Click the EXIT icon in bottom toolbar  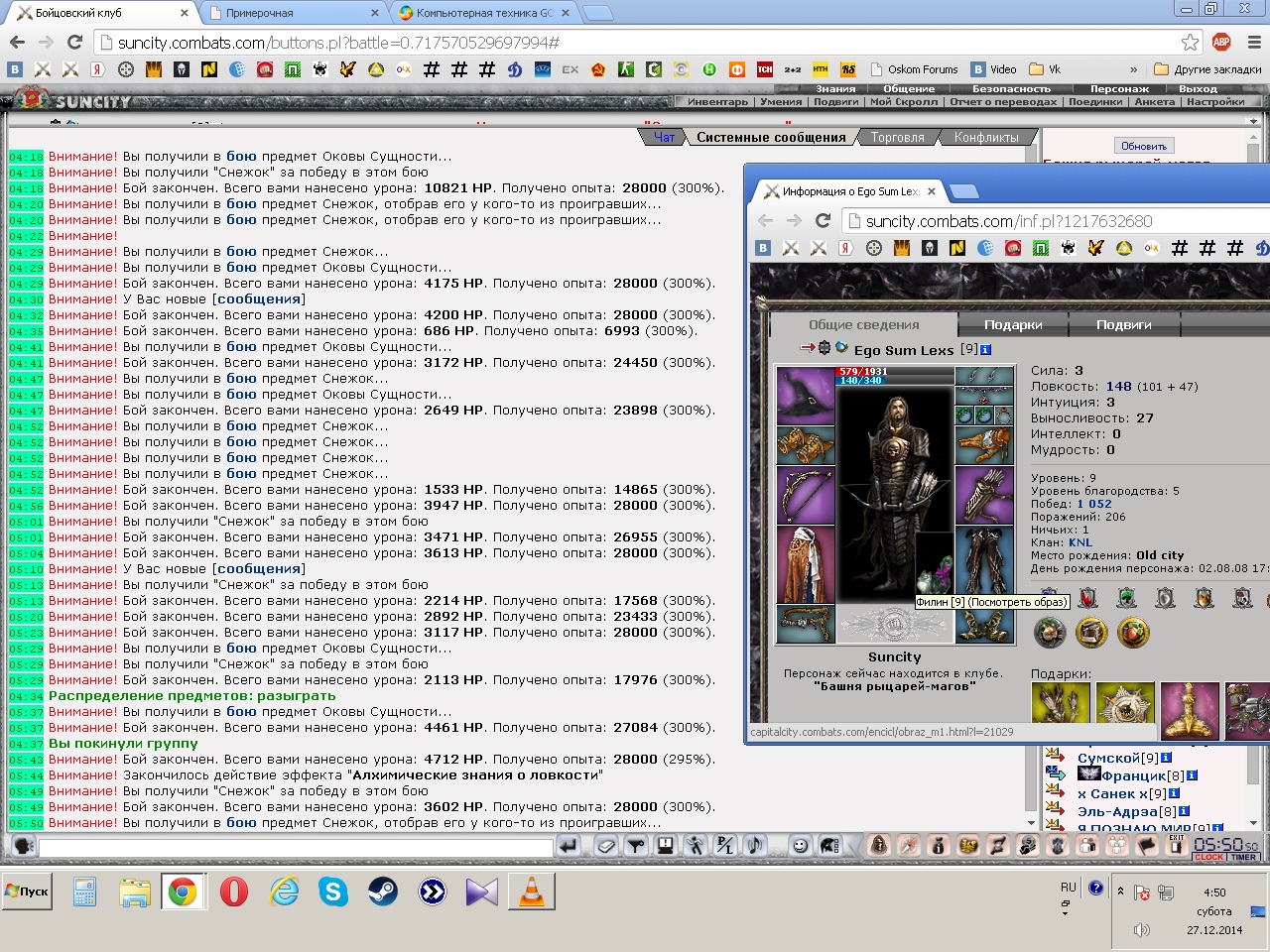coord(1177,845)
